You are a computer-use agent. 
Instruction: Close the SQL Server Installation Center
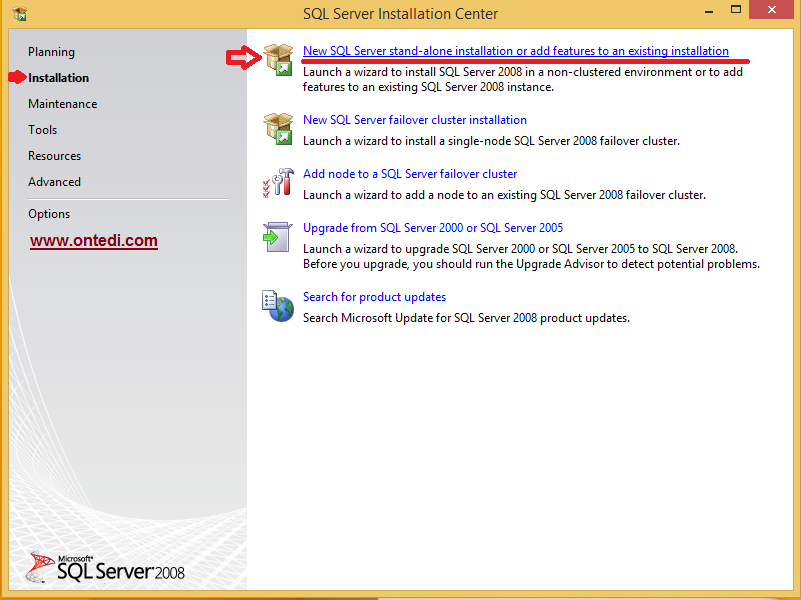tap(771, 10)
